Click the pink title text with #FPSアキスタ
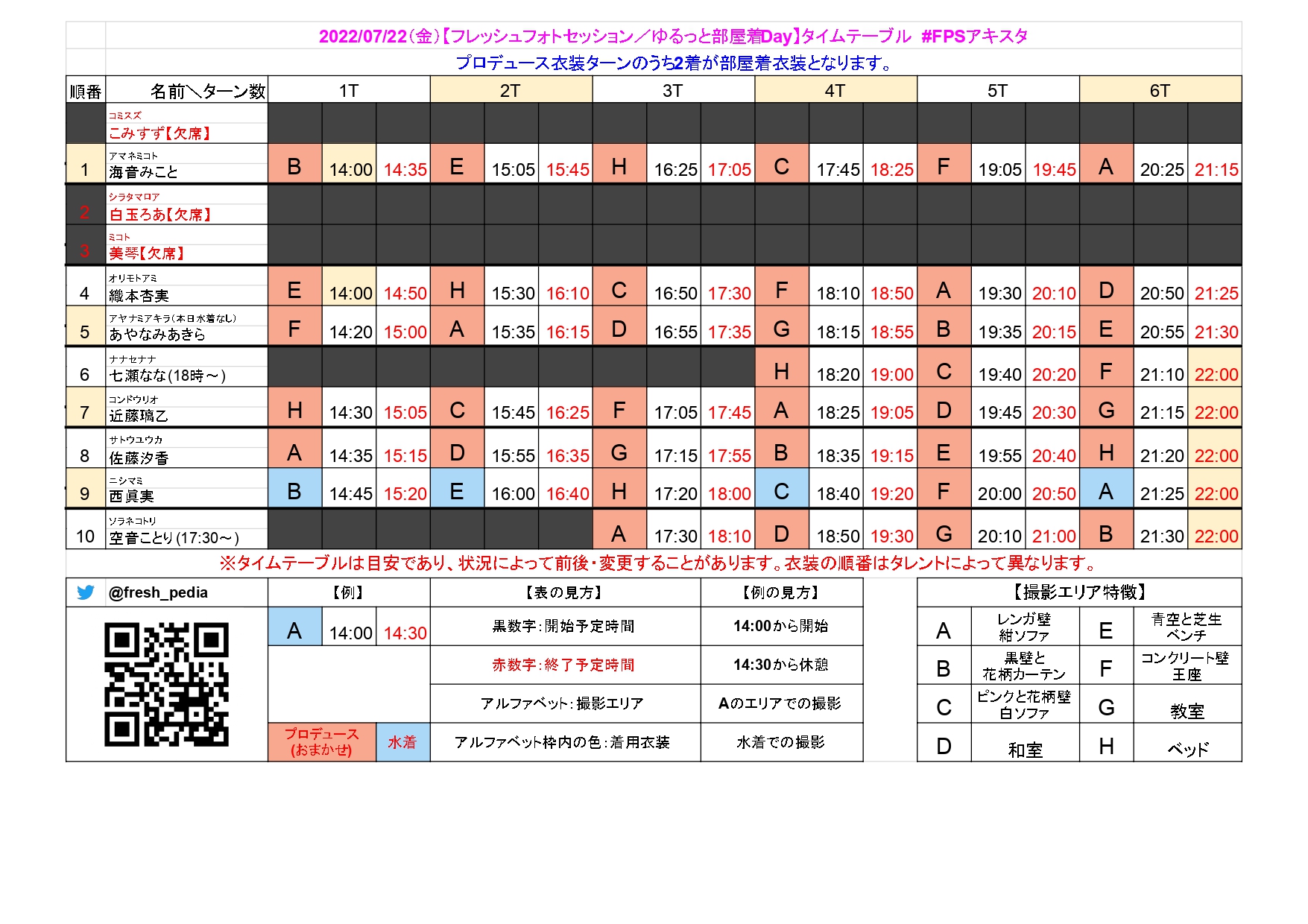This screenshot has height=924, width=1308. point(673,36)
